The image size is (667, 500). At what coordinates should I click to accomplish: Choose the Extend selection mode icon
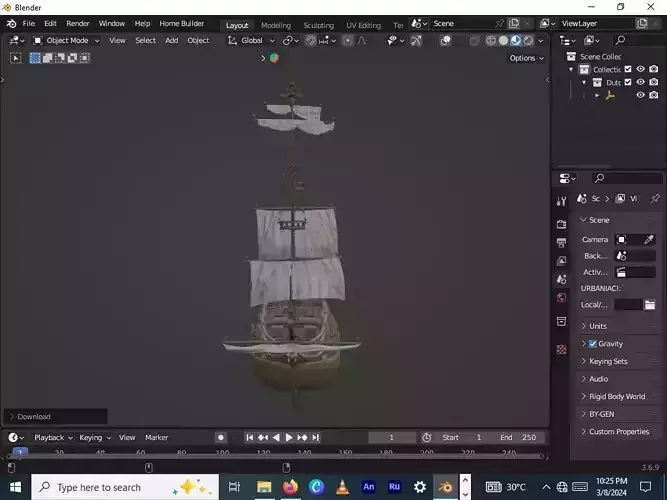pos(47,58)
